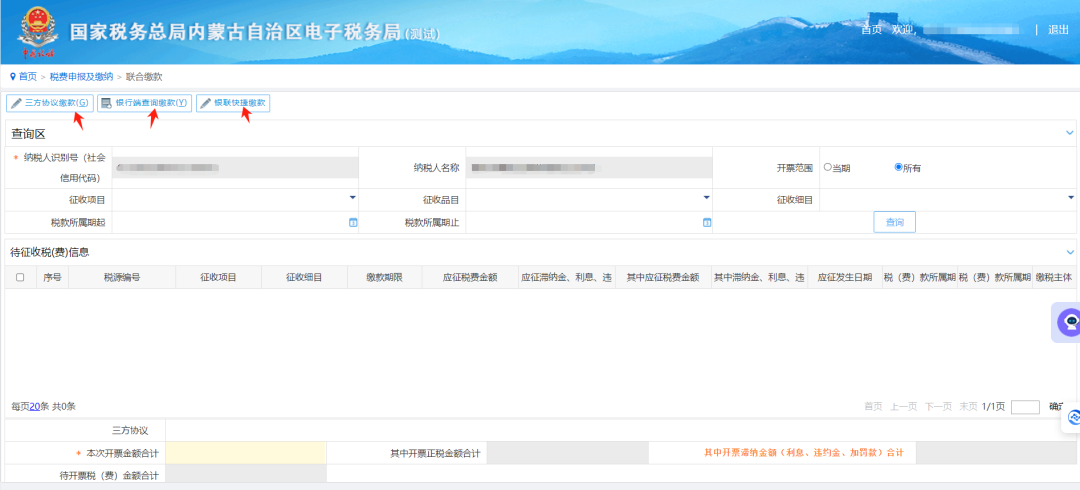This screenshot has height=490, width=1080.
Task: Sort by 序号 column header
Action: [52, 278]
